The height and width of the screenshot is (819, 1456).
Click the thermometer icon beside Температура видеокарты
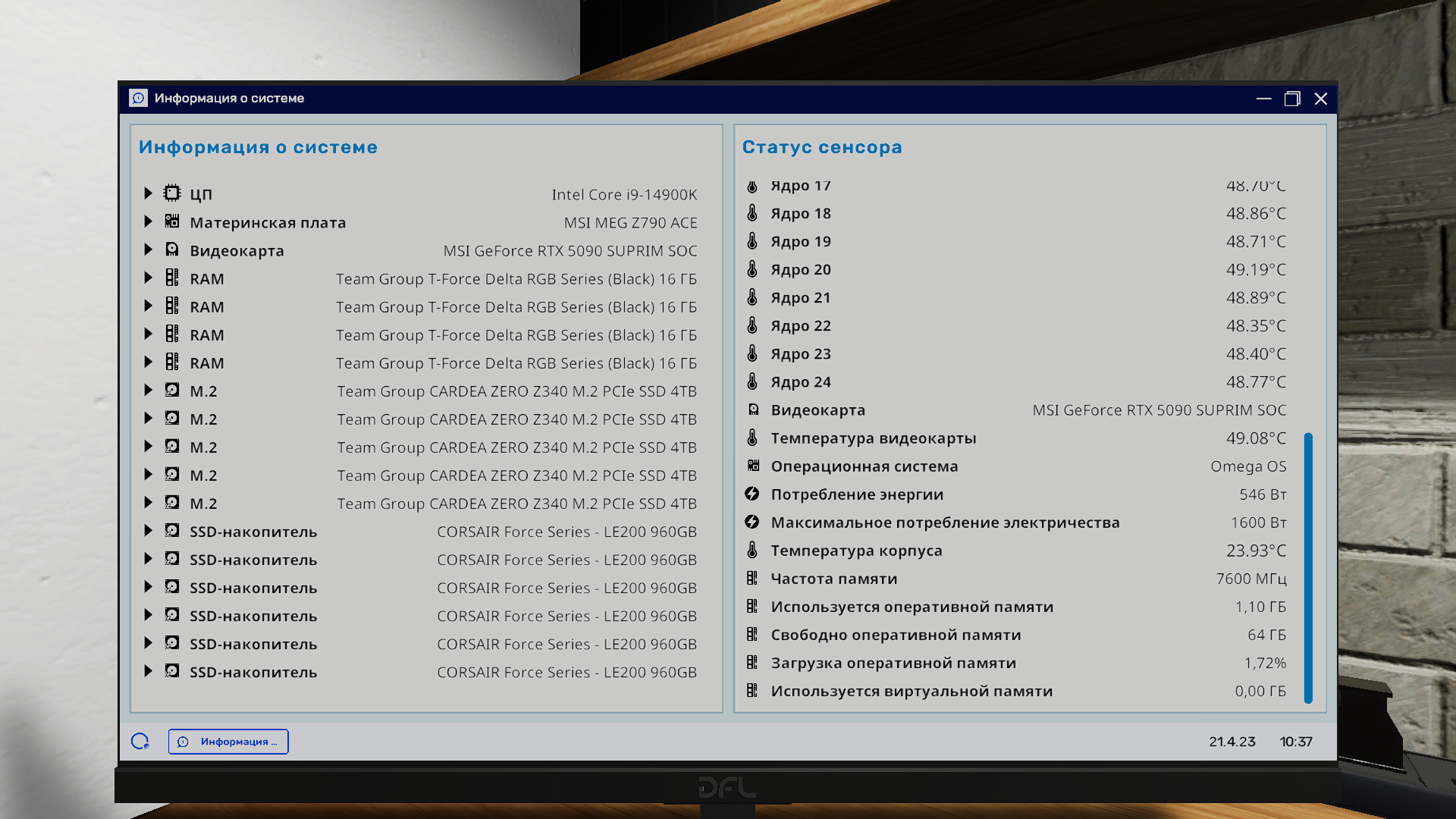(752, 438)
